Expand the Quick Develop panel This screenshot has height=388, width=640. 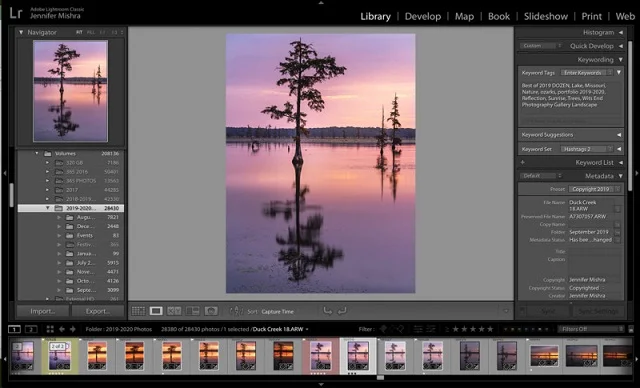point(620,46)
